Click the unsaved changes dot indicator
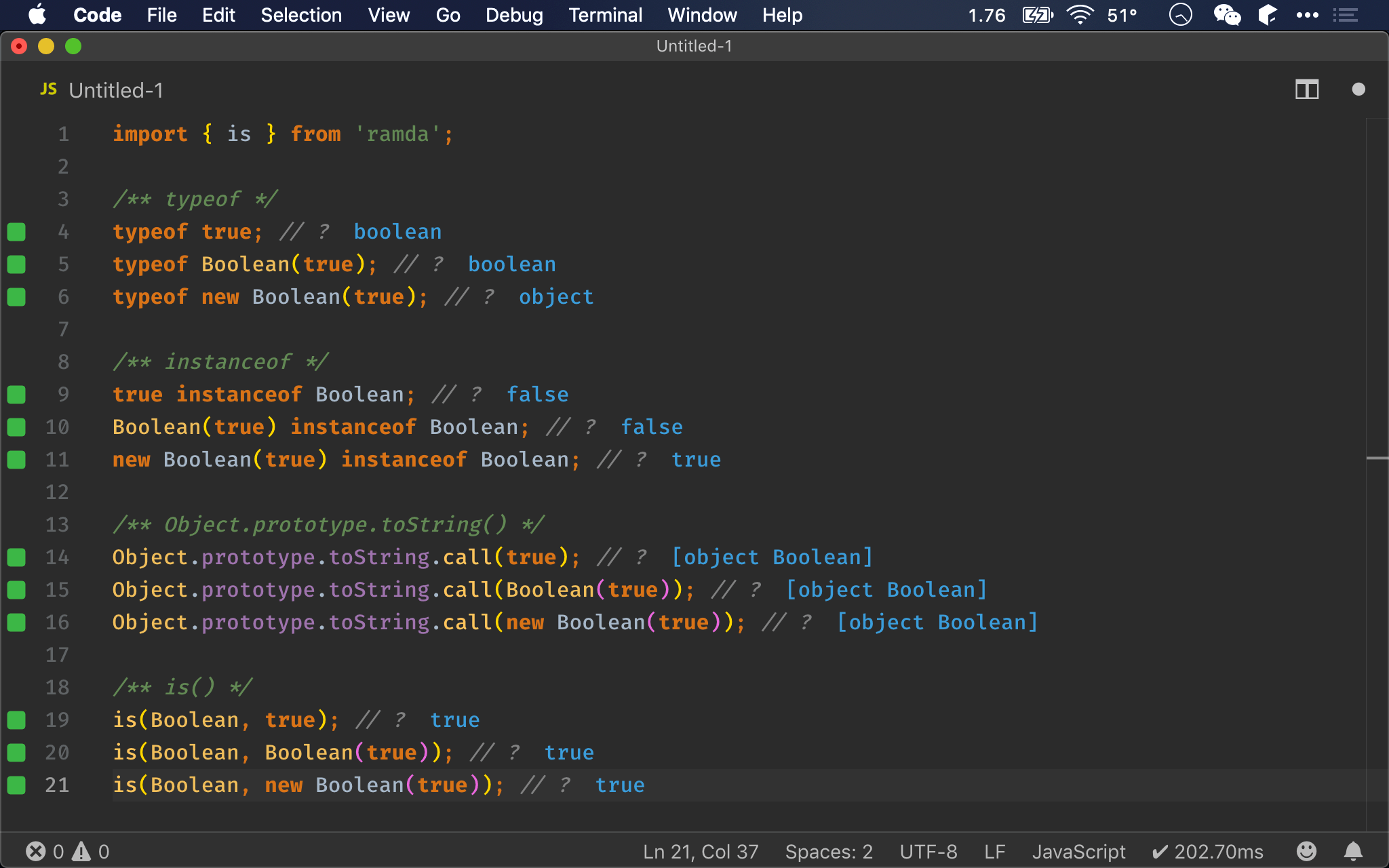 point(1358,90)
